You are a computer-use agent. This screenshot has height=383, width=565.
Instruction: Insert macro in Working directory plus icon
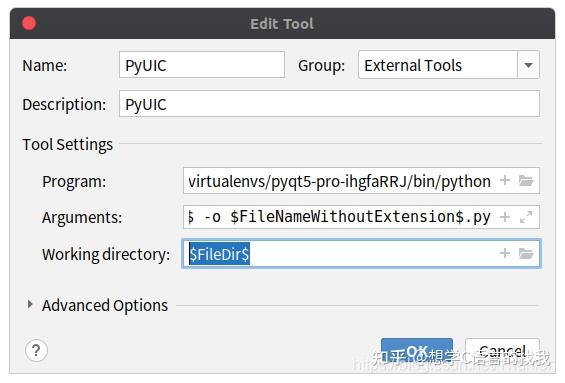[x=505, y=253]
